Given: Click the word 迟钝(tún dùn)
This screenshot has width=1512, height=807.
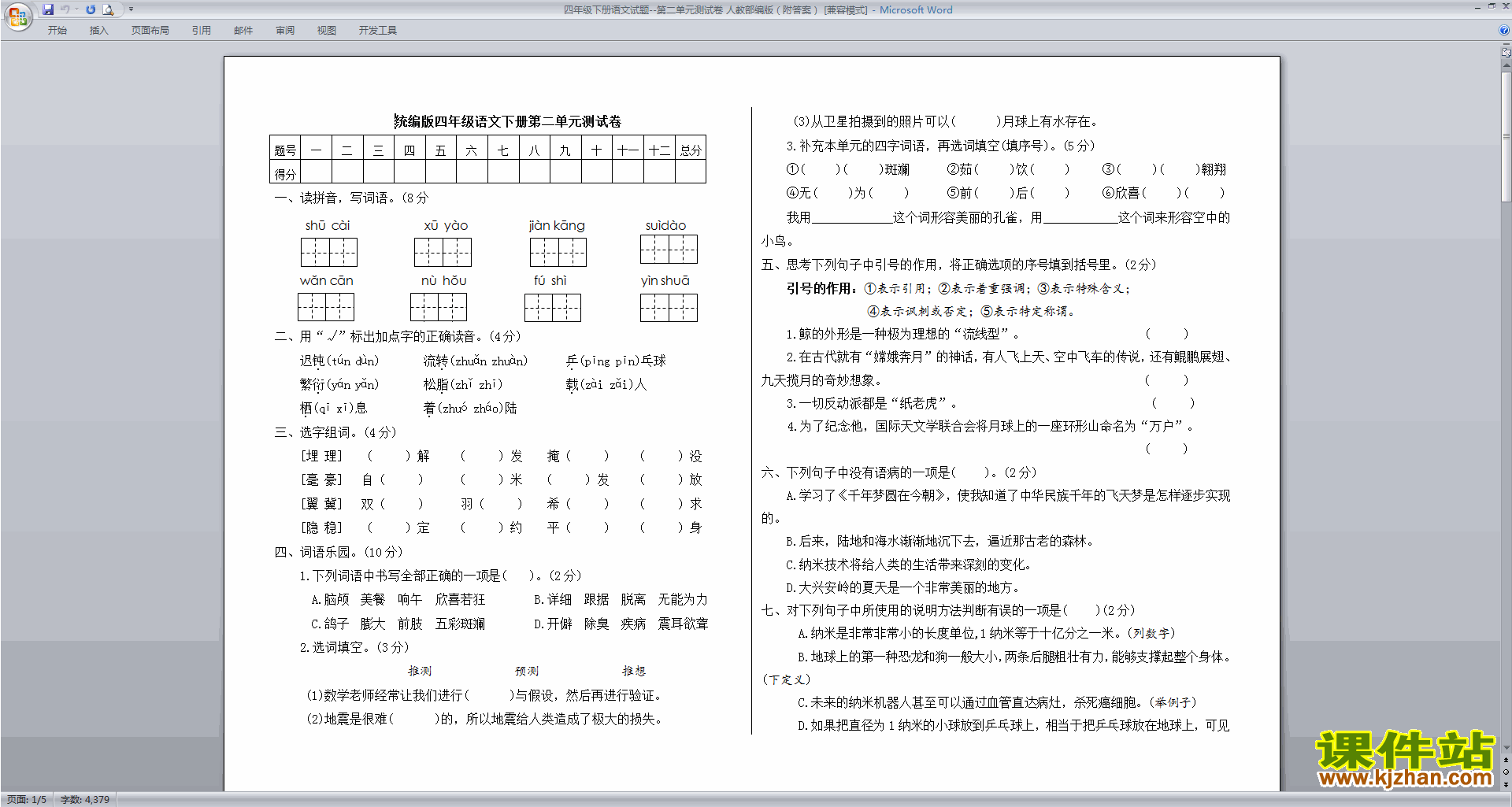Looking at the screenshot, I should point(339,361).
